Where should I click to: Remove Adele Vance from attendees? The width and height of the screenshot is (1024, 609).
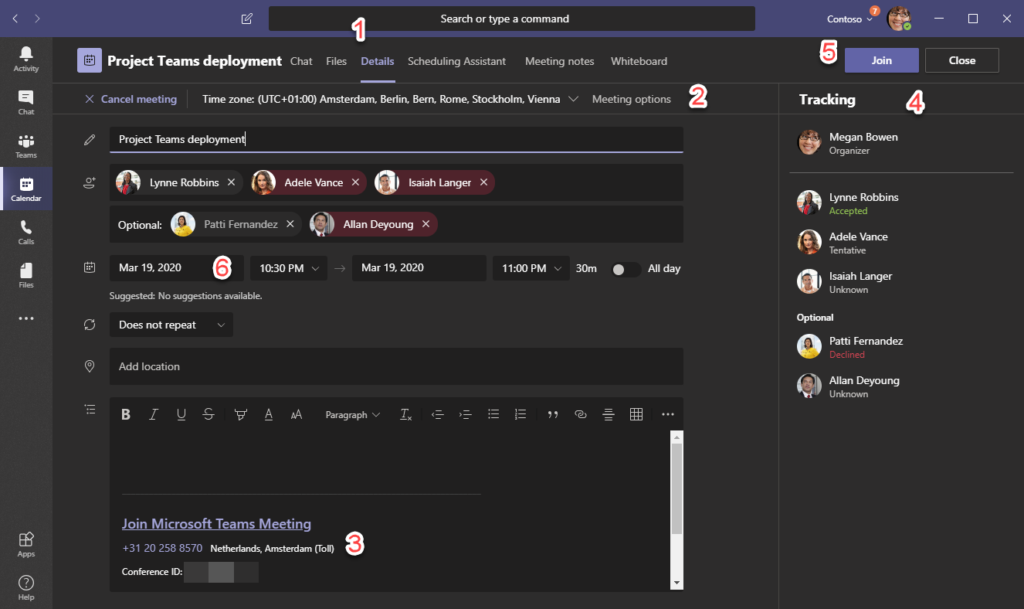click(355, 182)
